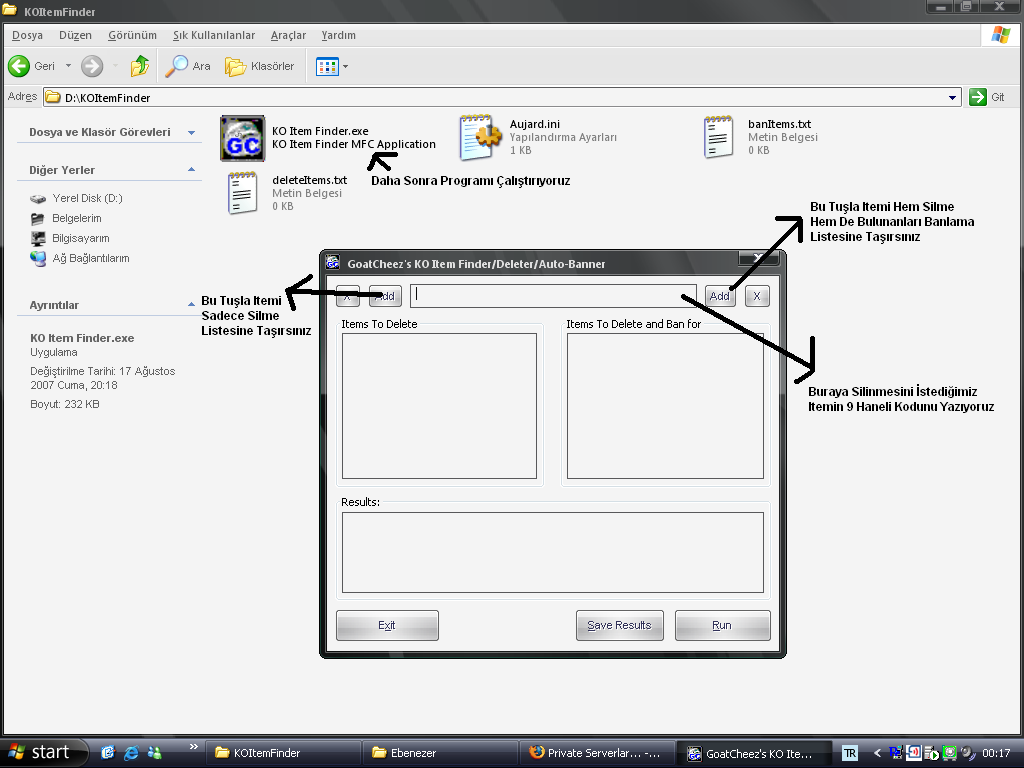
Task: Expand quick launch overflow chevron
Action: (x=194, y=746)
